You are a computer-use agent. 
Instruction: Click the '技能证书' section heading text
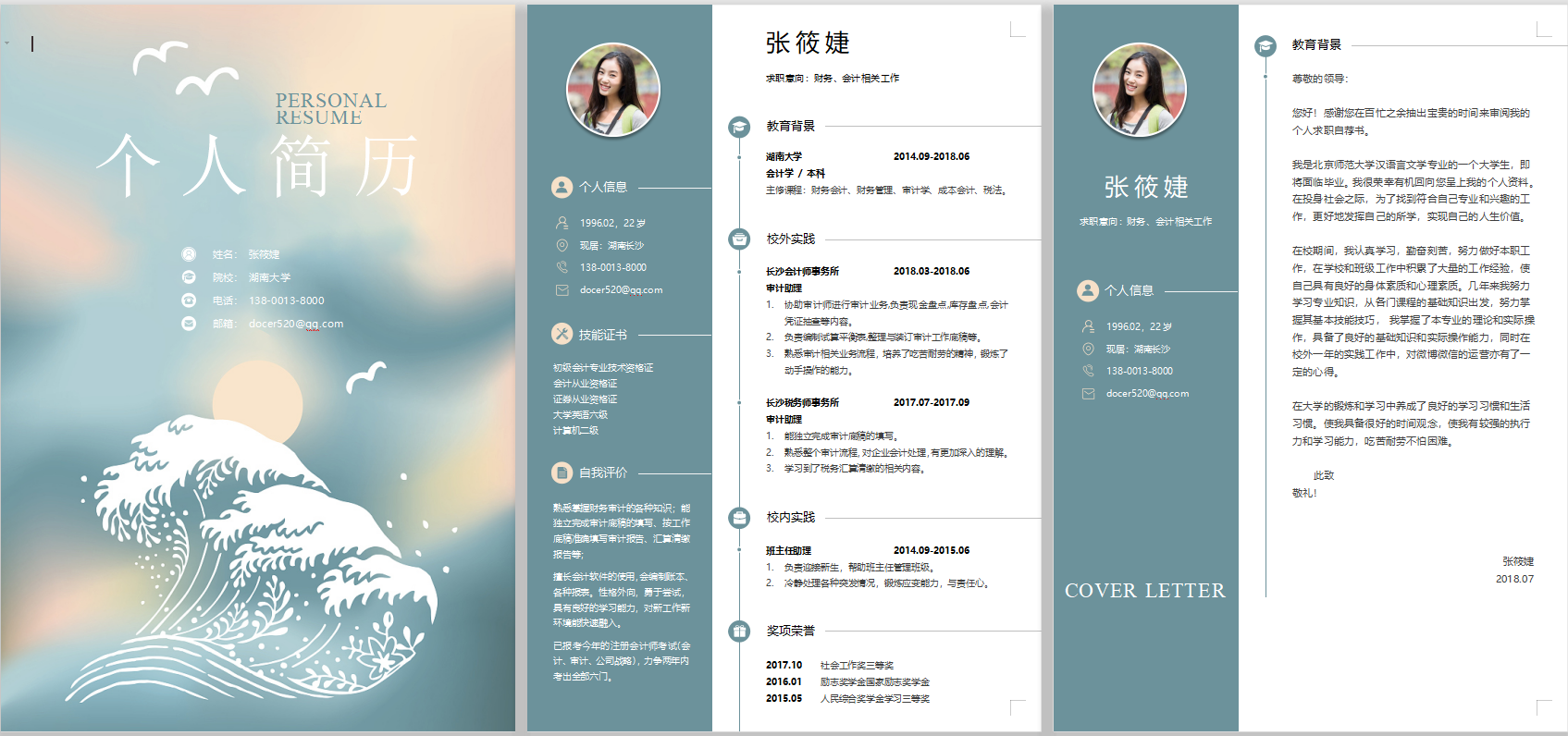[603, 335]
